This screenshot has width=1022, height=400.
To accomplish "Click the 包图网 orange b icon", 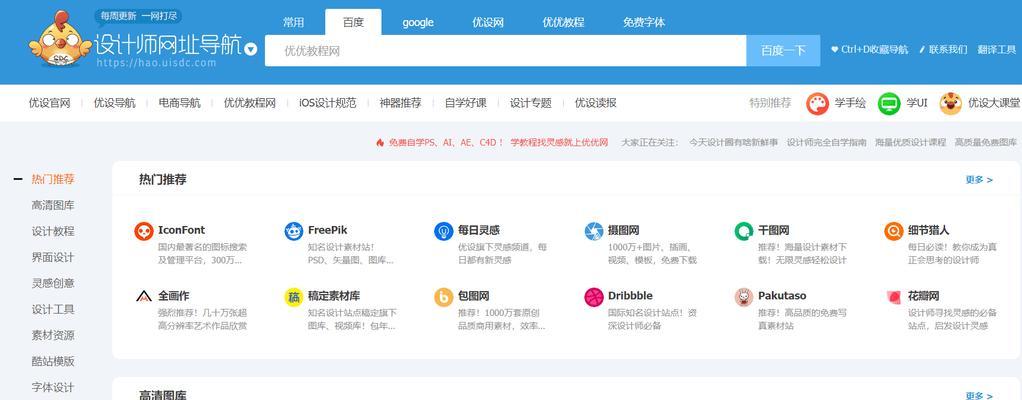I will coord(443,296).
